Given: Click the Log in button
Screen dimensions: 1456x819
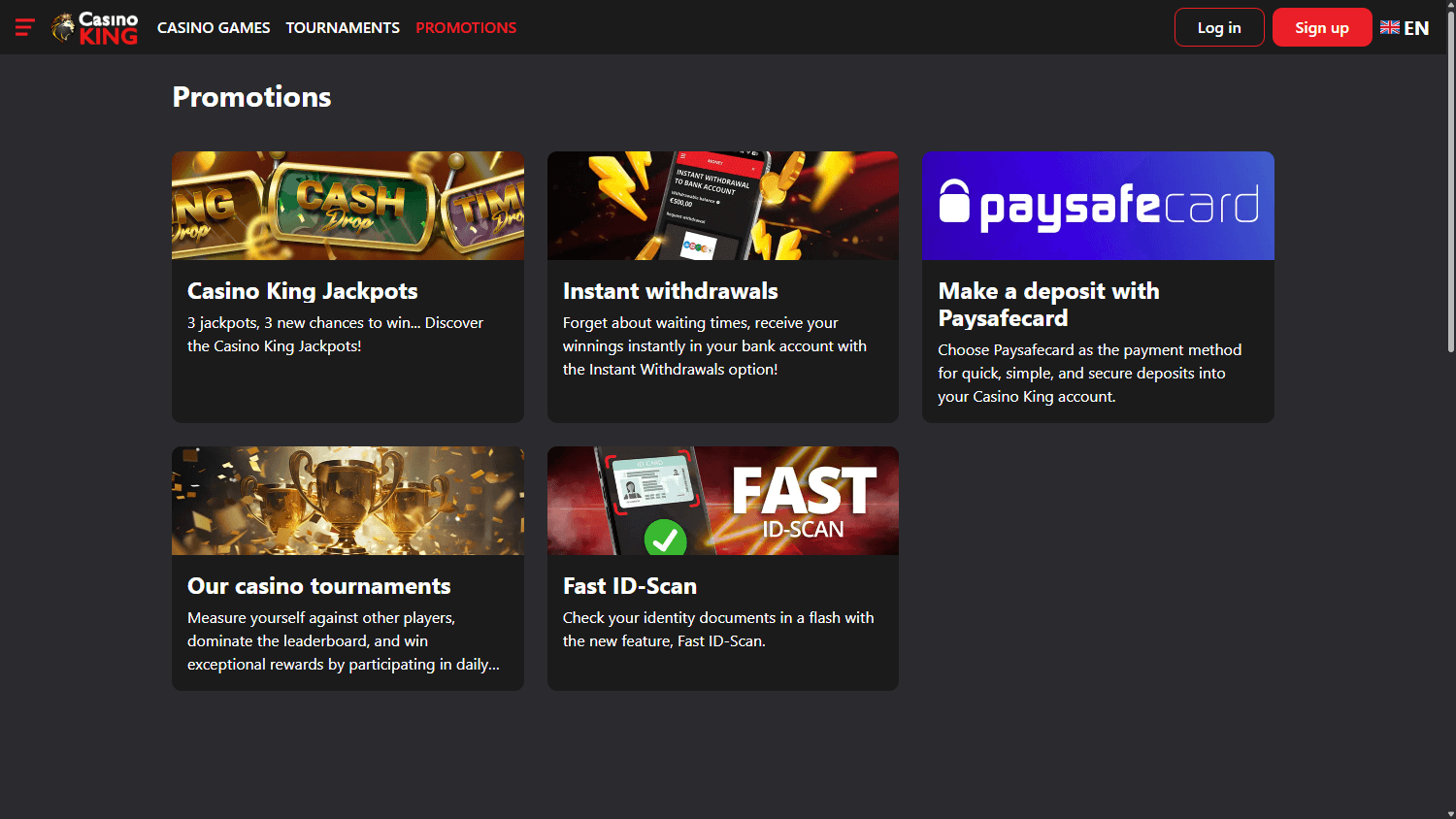Looking at the screenshot, I should click(x=1219, y=27).
